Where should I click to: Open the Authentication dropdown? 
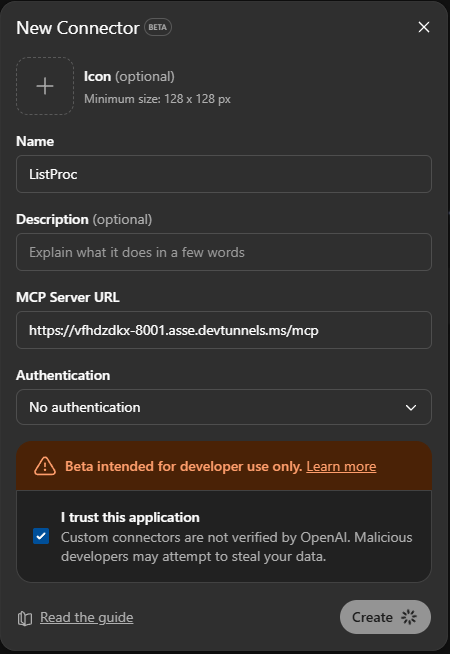tap(224, 407)
